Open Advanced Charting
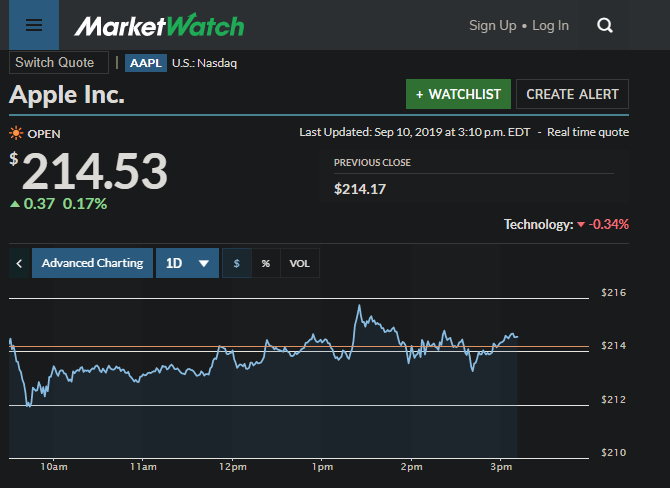 (92, 263)
